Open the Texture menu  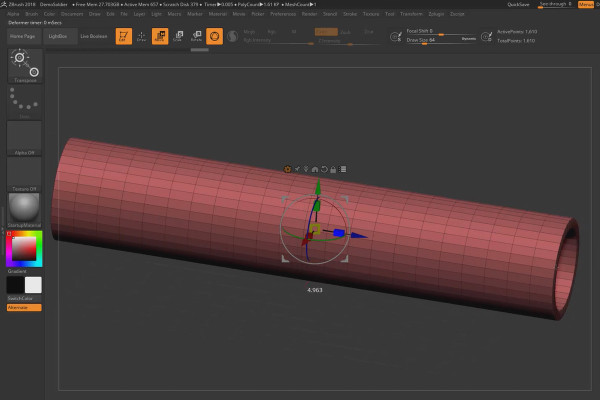click(371, 14)
